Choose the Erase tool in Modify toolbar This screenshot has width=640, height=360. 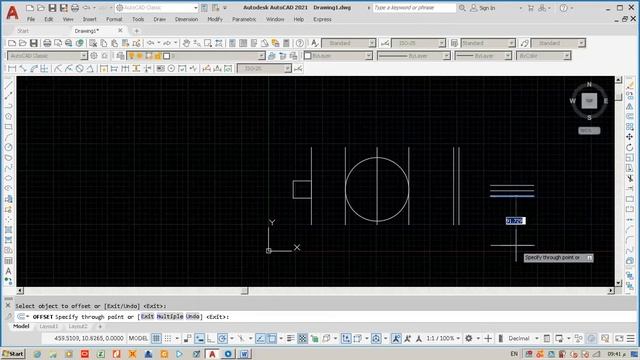point(630,85)
